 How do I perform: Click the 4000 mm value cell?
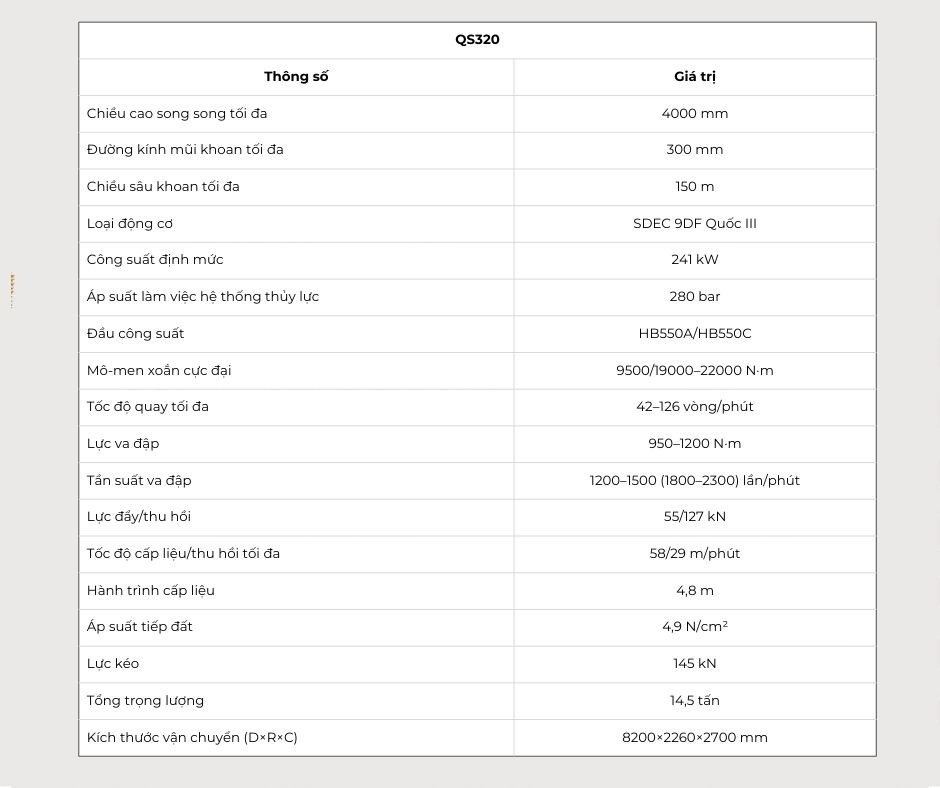click(x=694, y=113)
